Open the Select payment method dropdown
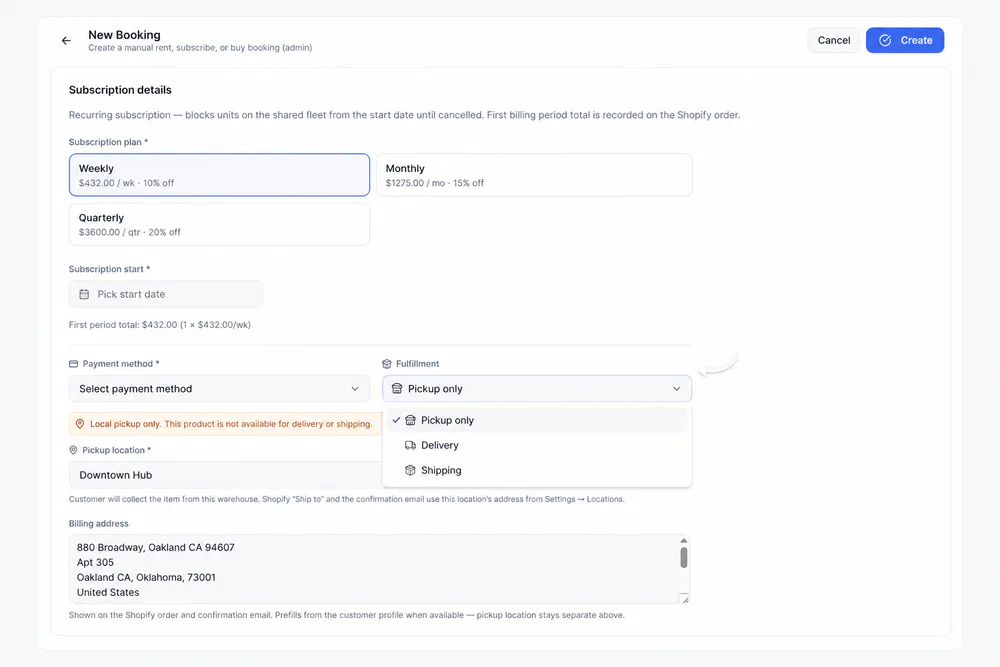Viewport: 1000px width, 667px height. pos(219,388)
